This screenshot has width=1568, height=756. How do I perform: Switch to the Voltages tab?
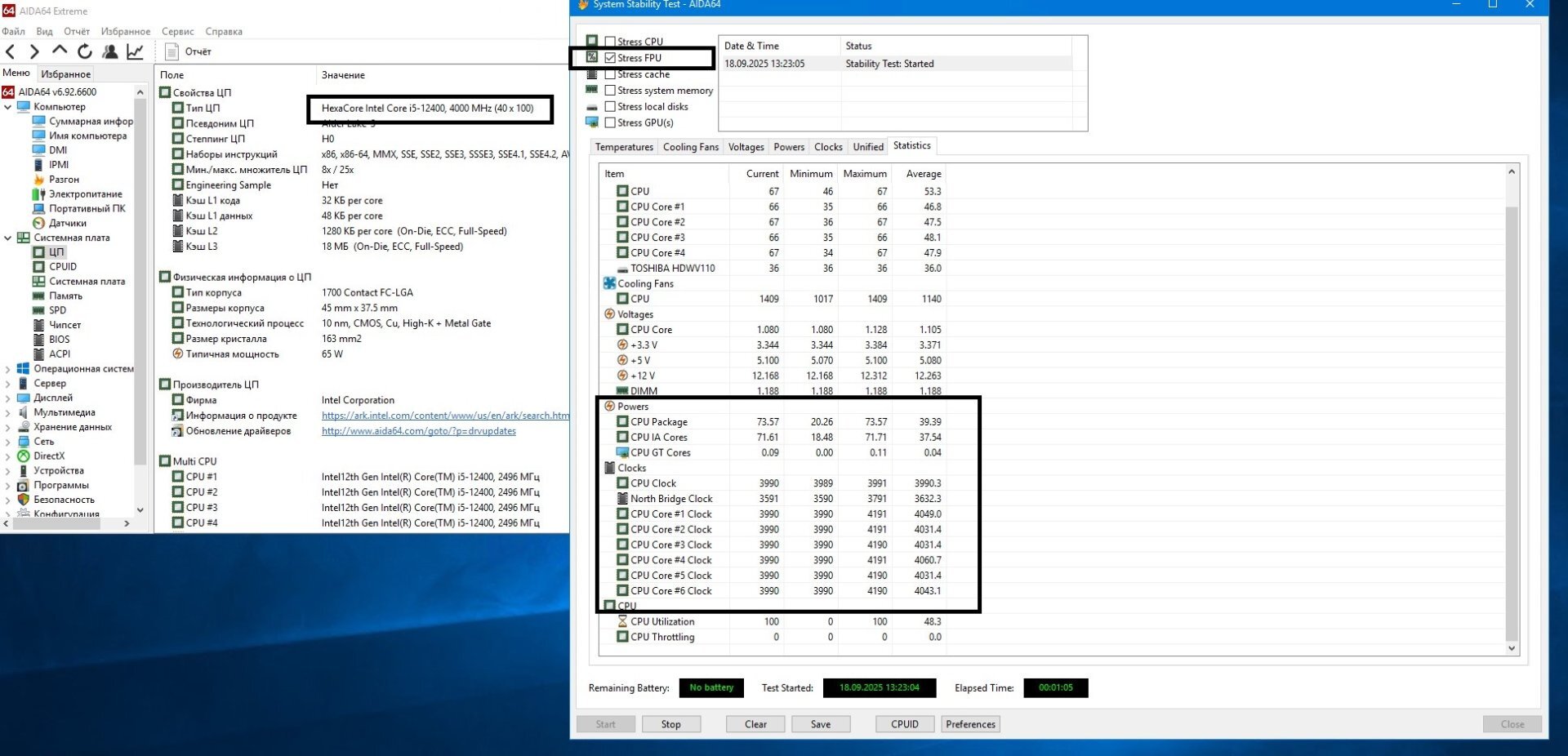746,147
